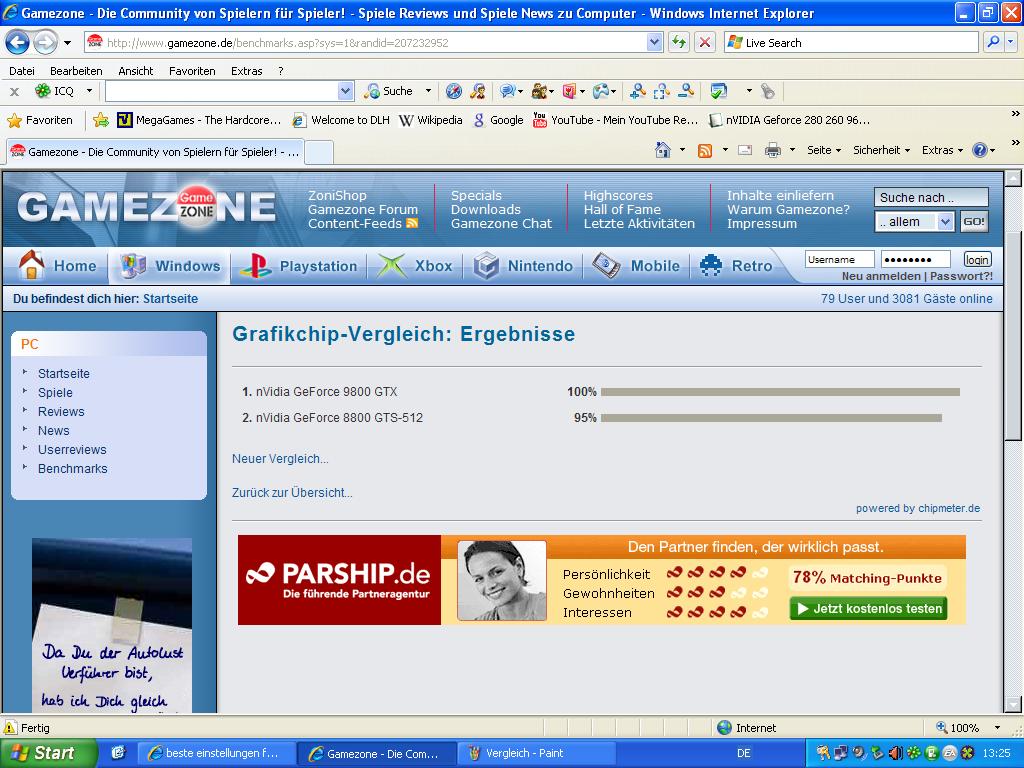Open the Google favorite link
The image size is (1024, 768).
point(498,120)
